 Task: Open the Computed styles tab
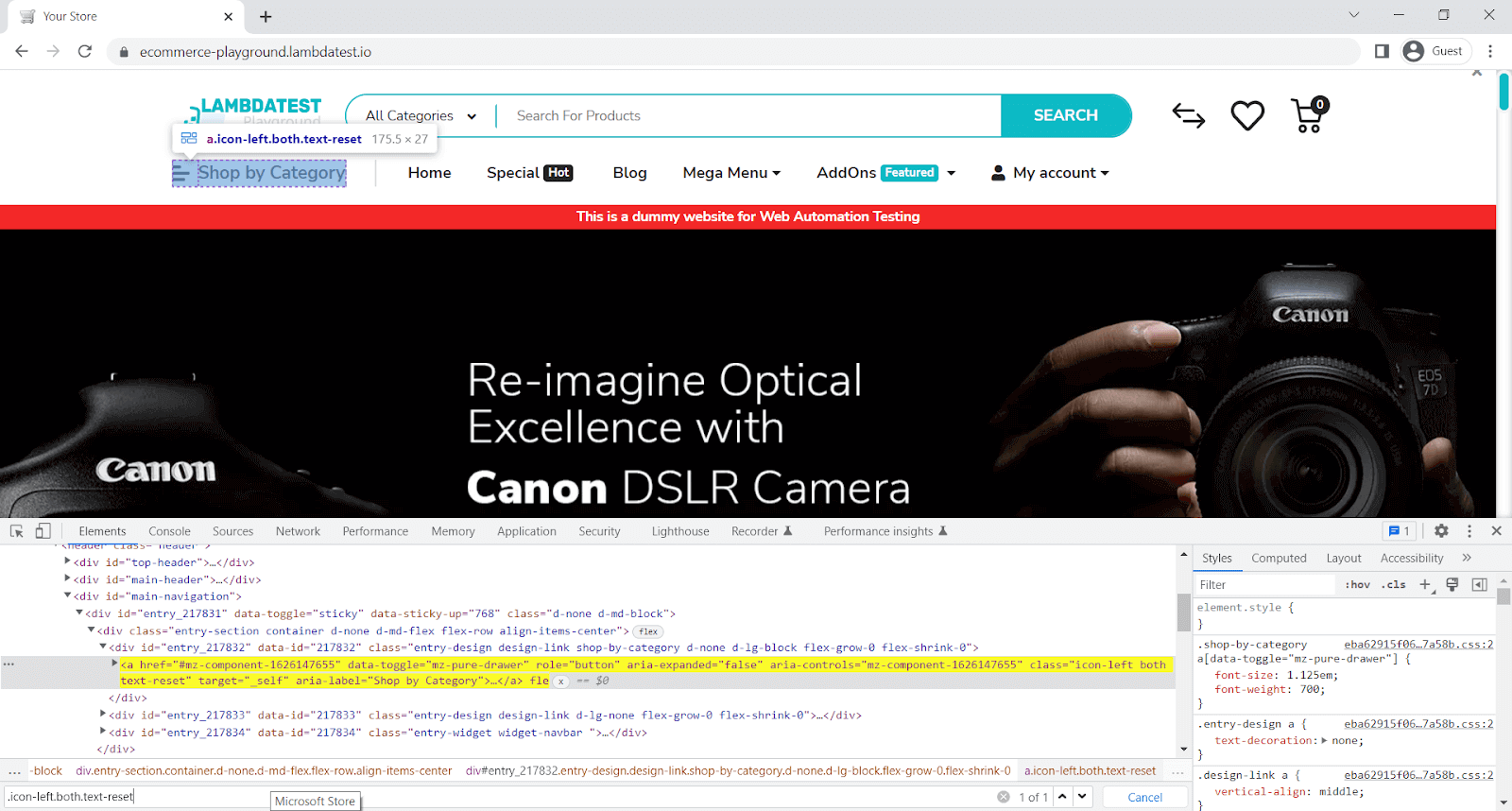[1279, 558]
